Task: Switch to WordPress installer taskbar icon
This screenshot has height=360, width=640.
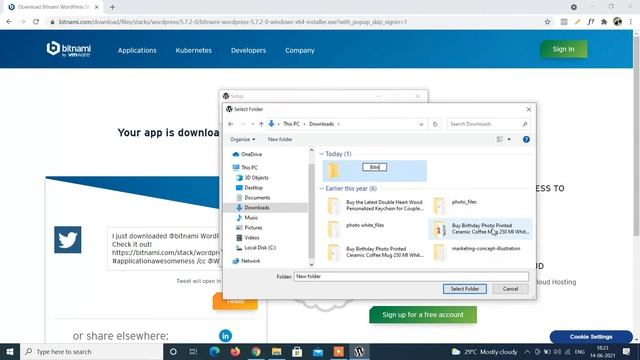Action: (x=359, y=352)
